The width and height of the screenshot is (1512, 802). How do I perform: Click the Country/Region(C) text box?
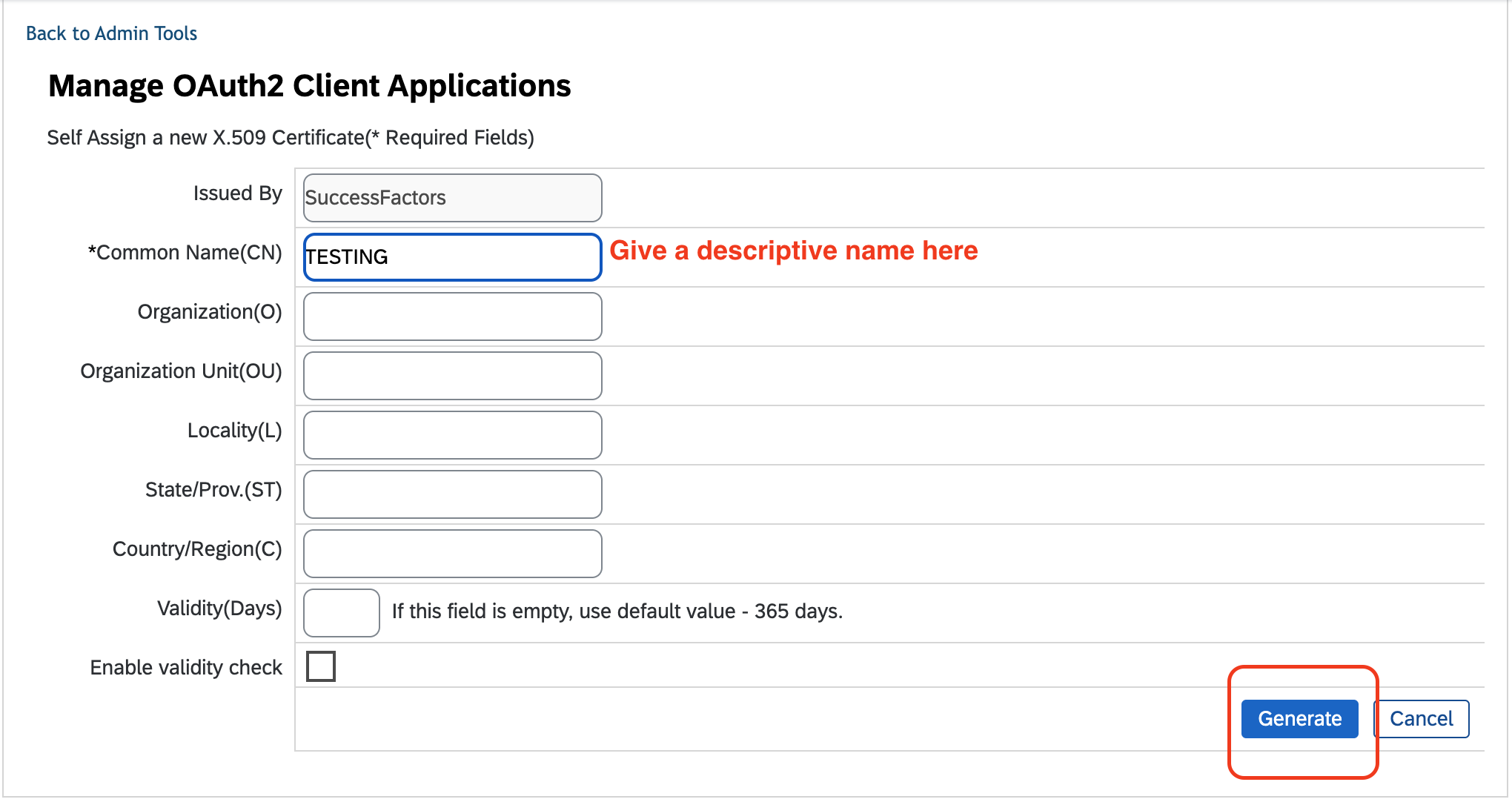tap(452, 554)
